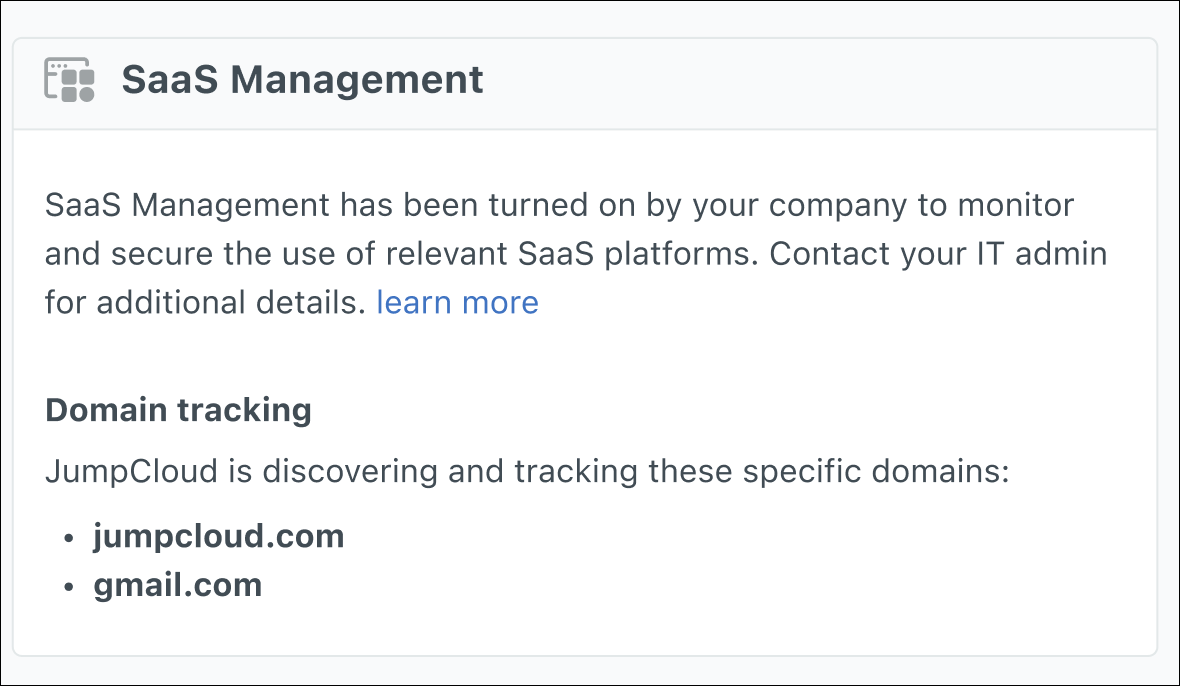Click the phrase "Contact your IT admin"
This screenshot has width=1180, height=686.
tap(938, 254)
